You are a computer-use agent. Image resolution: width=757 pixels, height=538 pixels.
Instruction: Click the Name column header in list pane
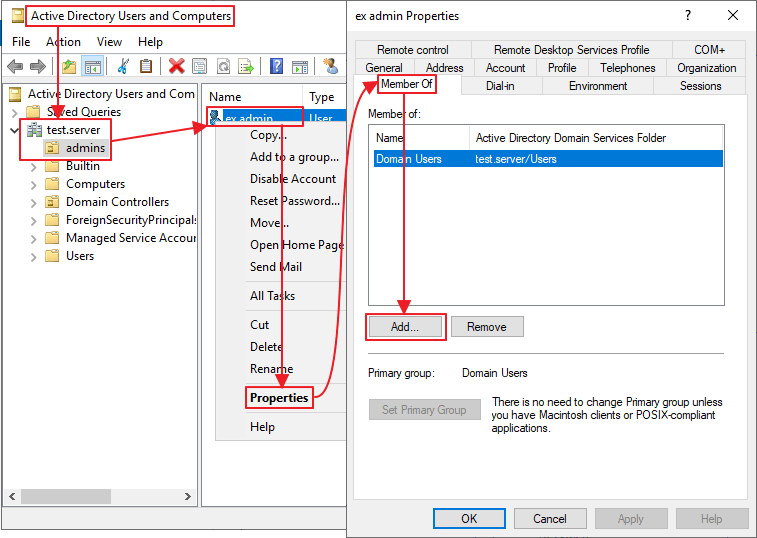(252, 97)
